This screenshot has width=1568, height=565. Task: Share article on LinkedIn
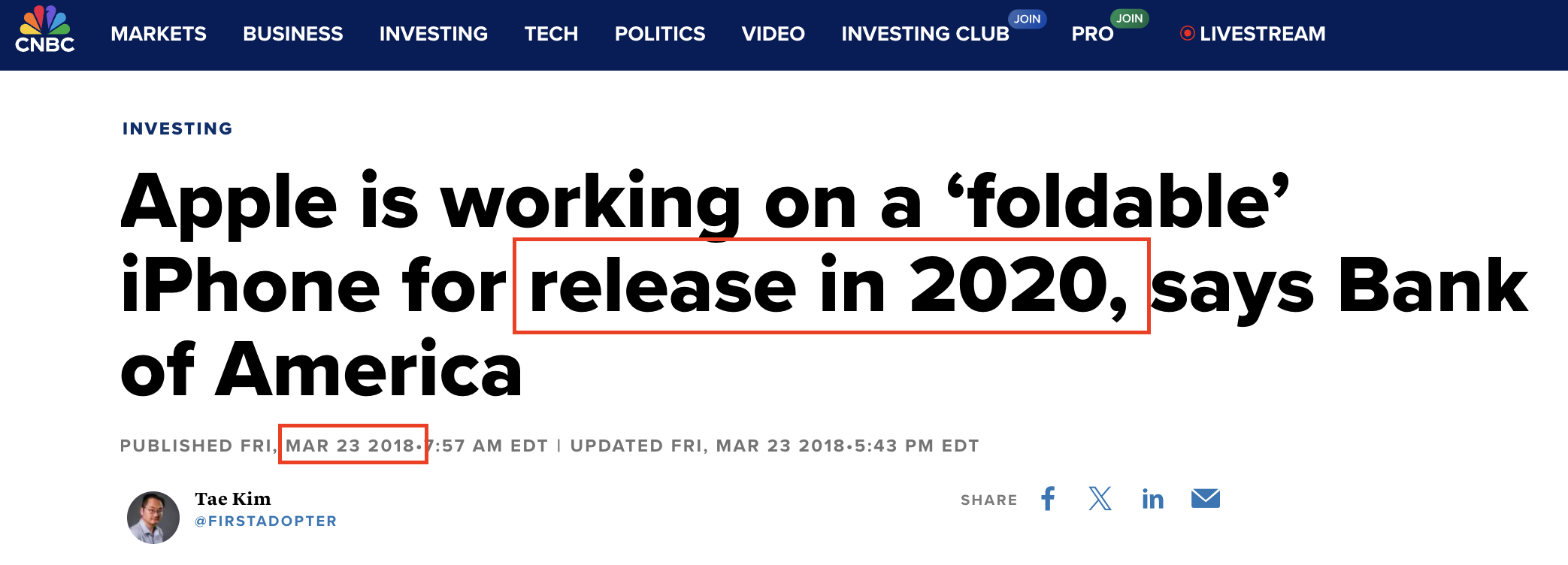pyautogui.click(x=1152, y=499)
